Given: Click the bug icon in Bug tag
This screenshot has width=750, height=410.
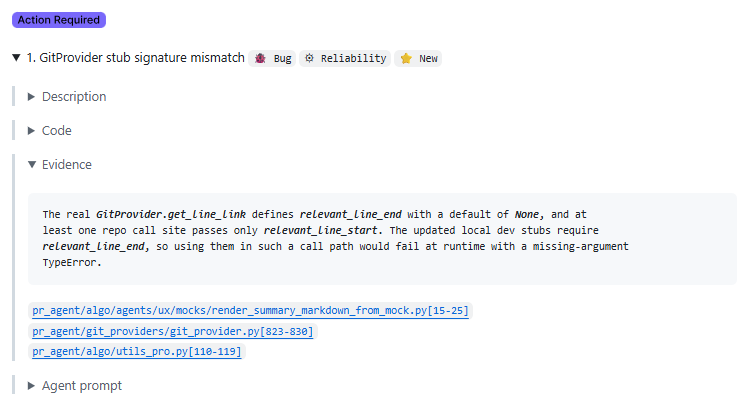Looking at the screenshot, I should point(261,59).
